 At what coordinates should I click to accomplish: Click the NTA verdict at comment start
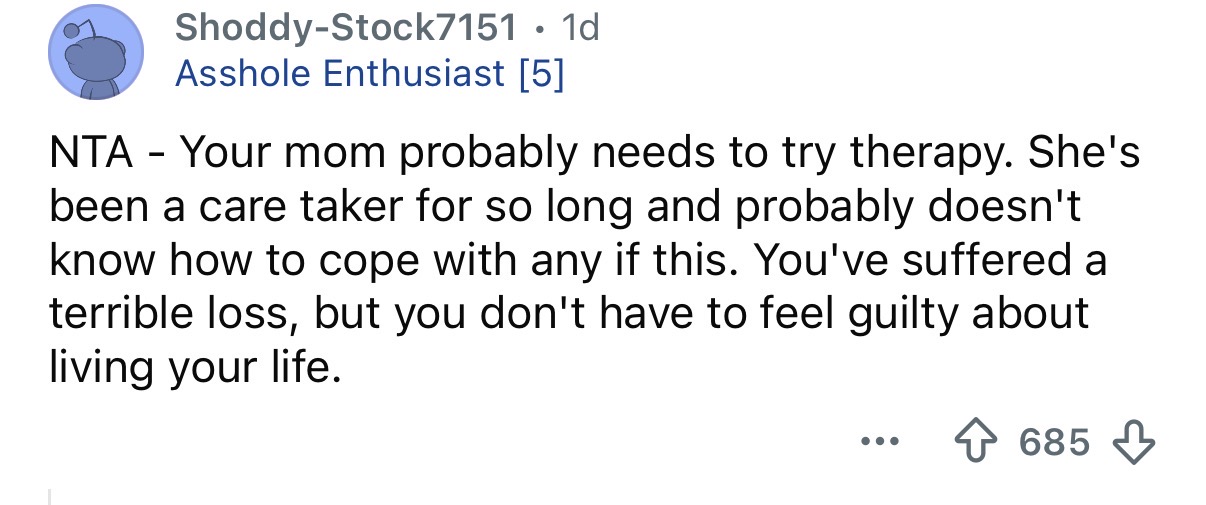tap(90, 156)
